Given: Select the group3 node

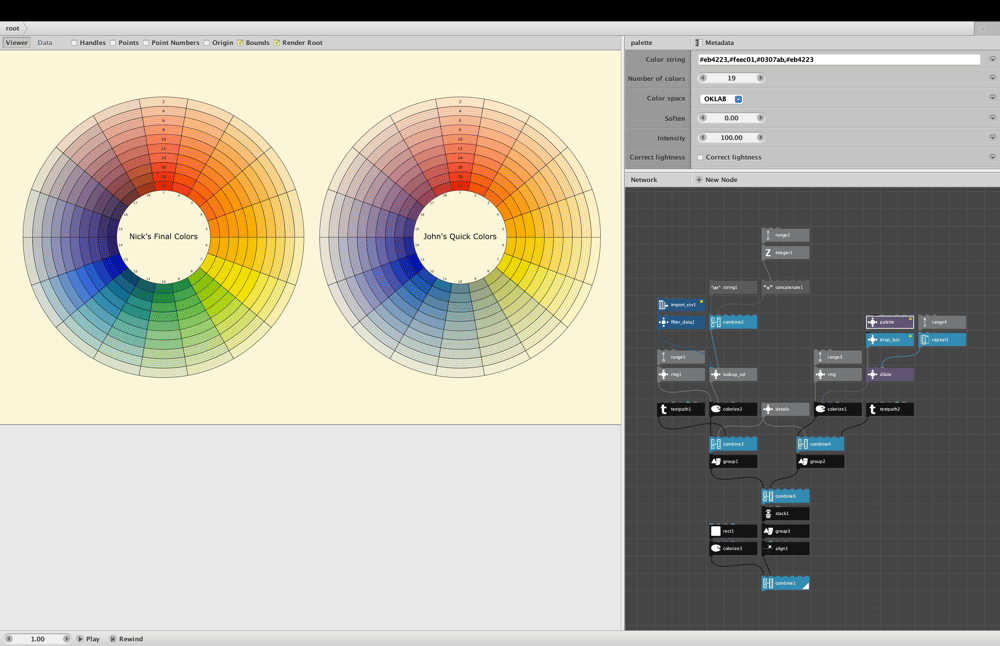Looking at the screenshot, I should pos(786,531).
